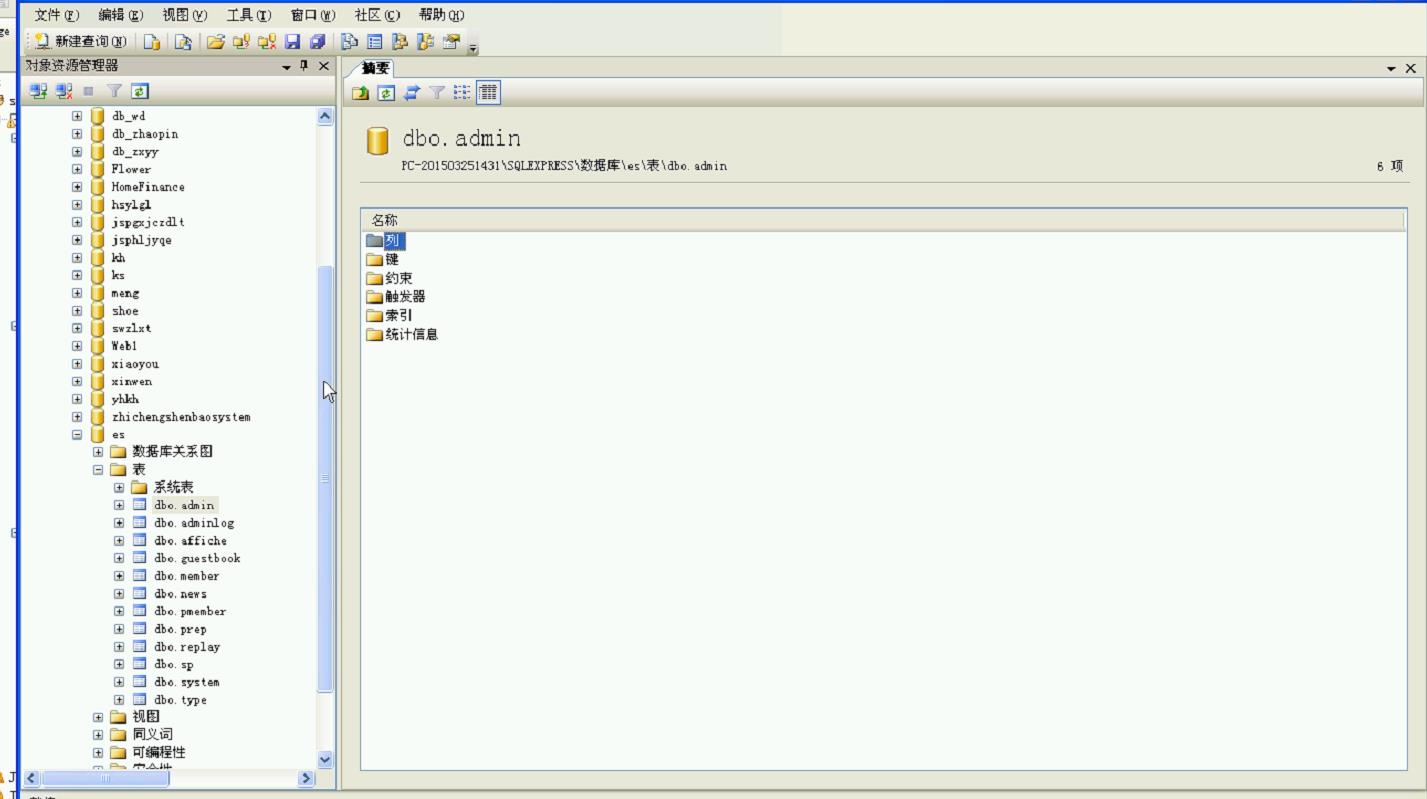Close the 对象资源管理器 panel

(323, 66)
